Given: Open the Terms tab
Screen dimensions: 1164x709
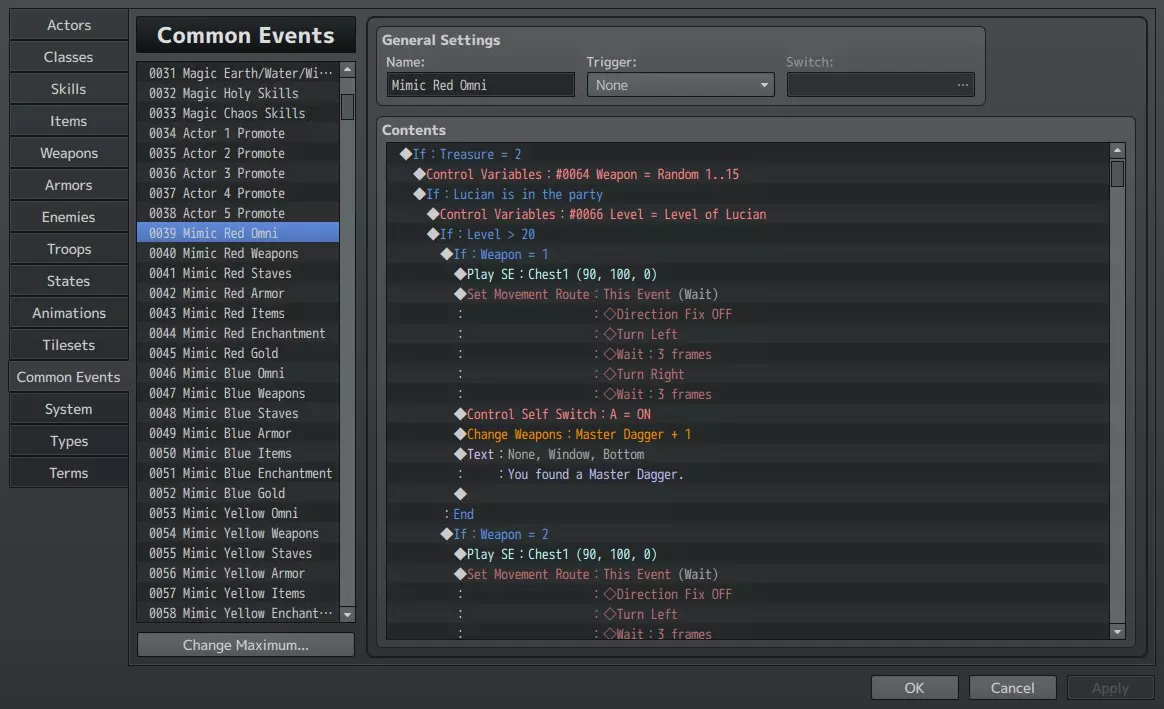Looking at the screenshot, I should point(68,473).
